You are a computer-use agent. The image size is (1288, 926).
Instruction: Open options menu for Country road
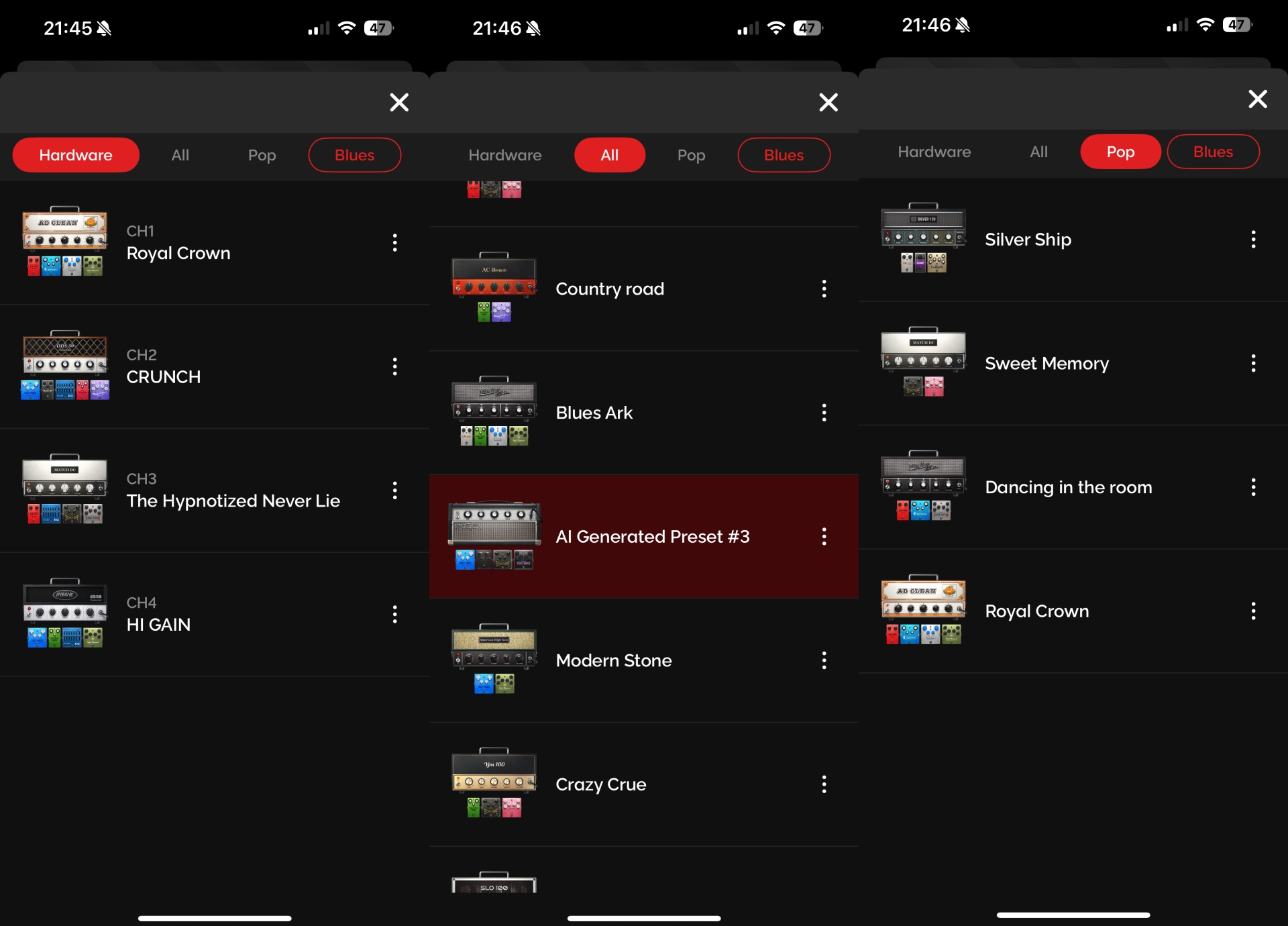824,289
